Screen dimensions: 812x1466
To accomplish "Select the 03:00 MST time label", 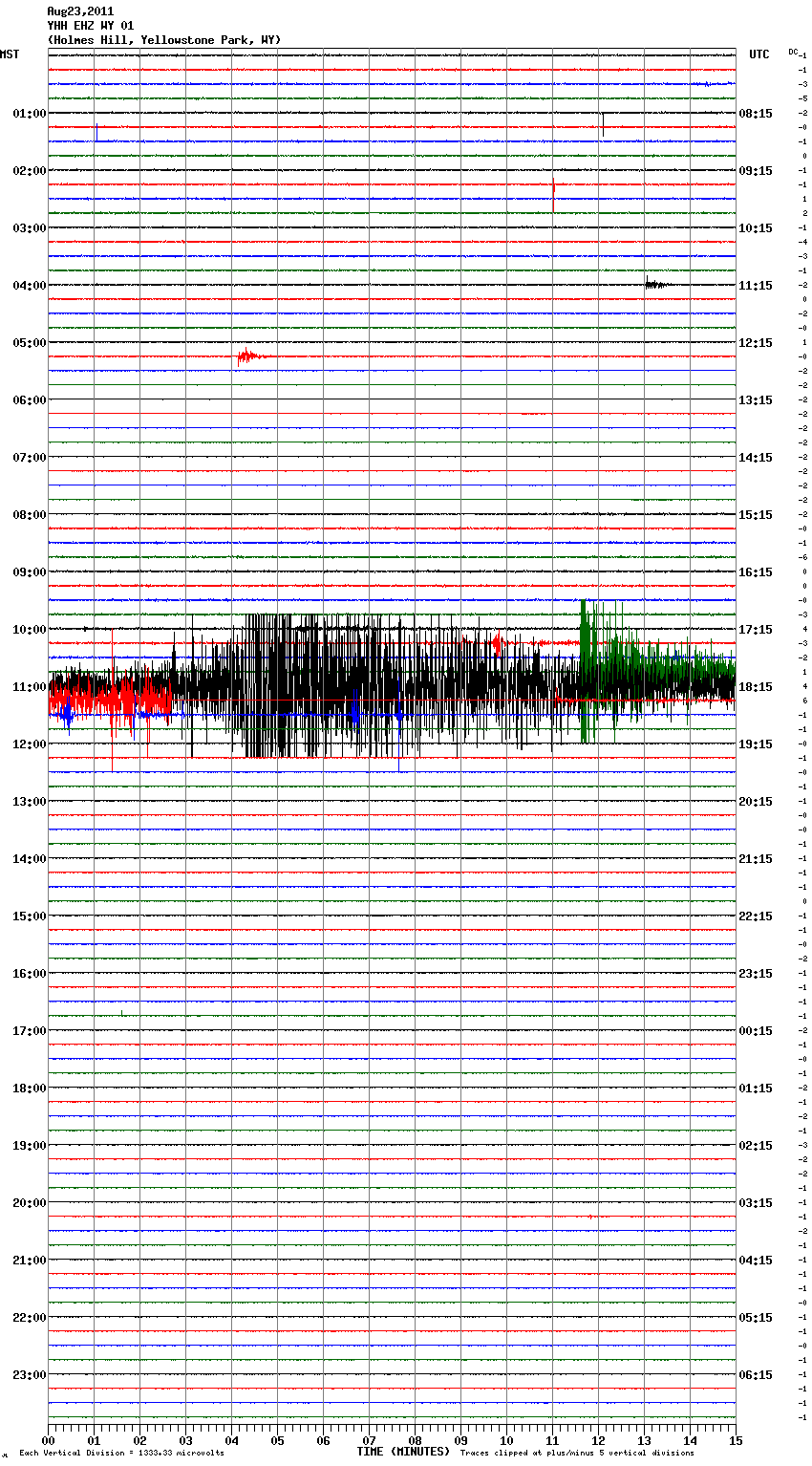I will click(29, 227).
